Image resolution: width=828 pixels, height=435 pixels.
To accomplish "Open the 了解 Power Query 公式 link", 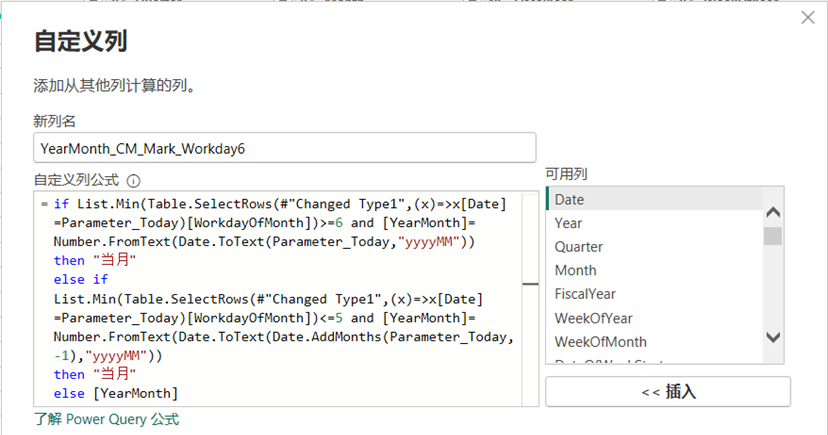I will coord(106,420).
